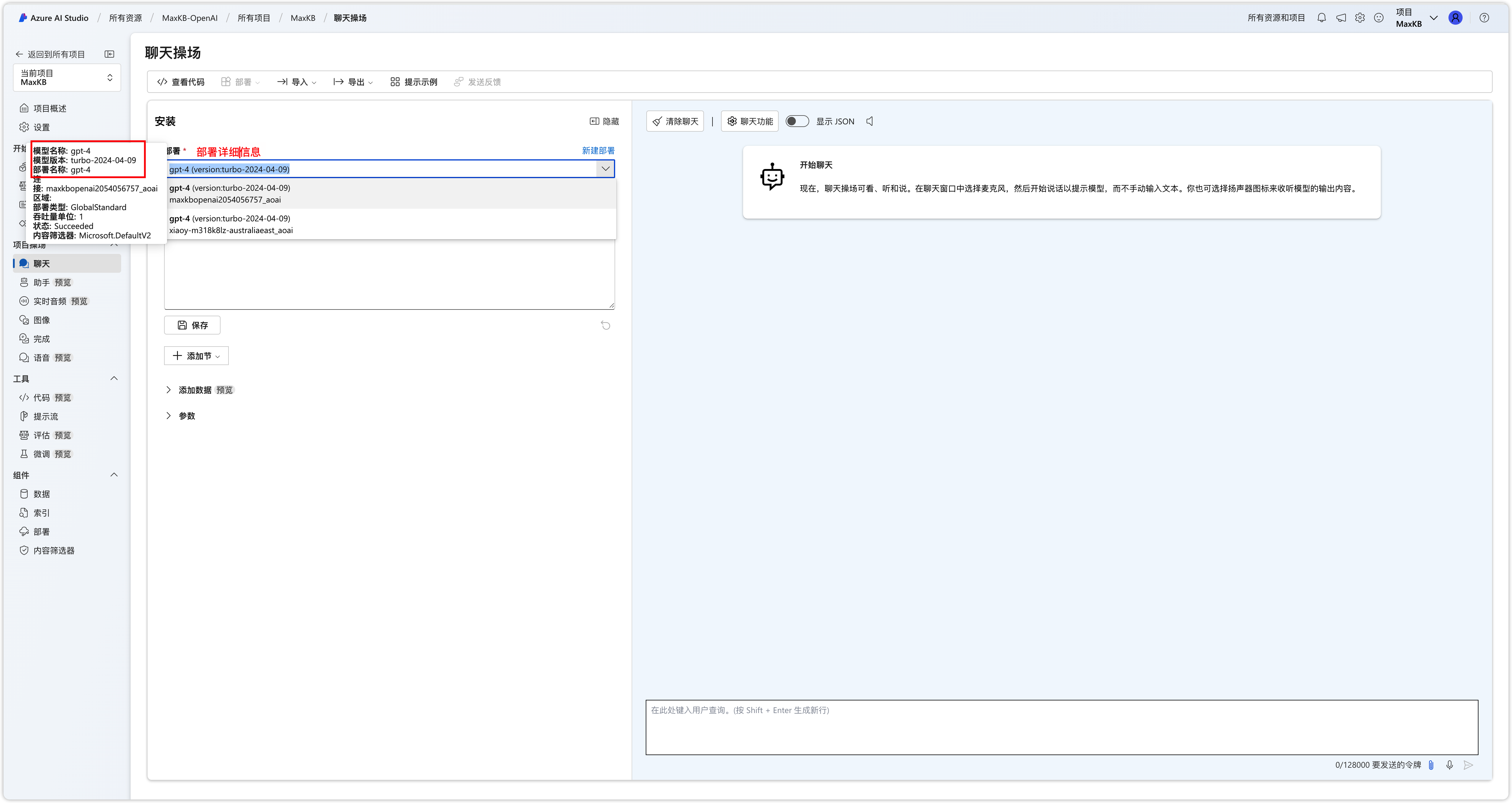Click the notification bell icon
1512x803 pixels.
pos(1322,18)
